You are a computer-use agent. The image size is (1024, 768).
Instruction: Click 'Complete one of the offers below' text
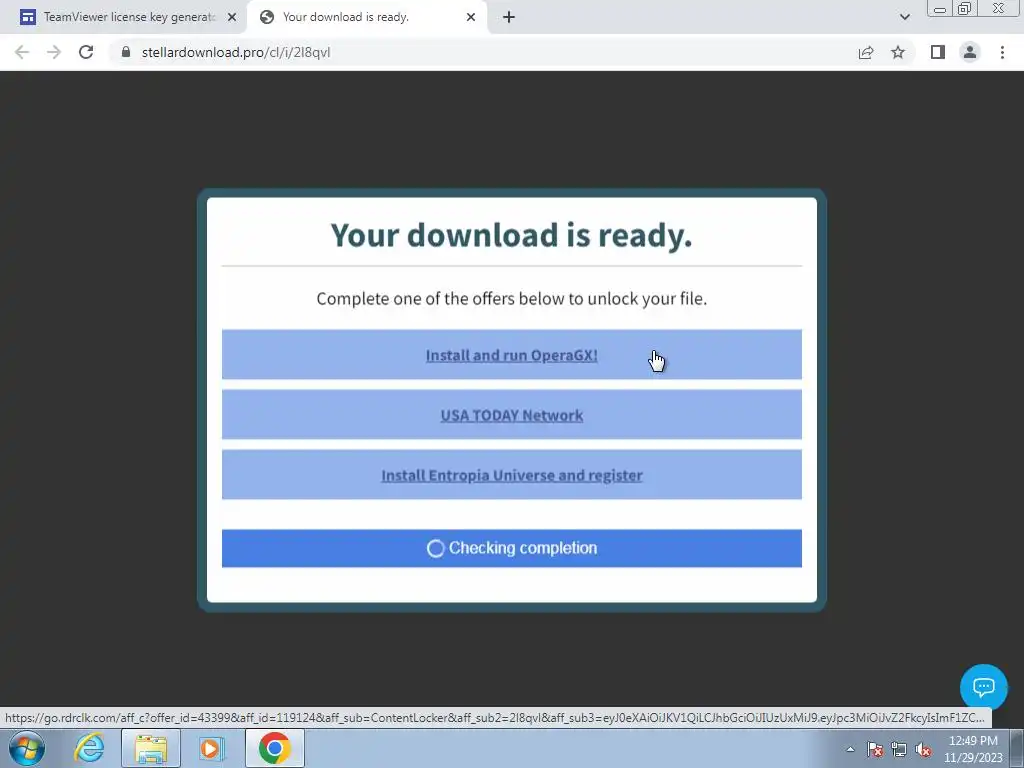[511, 299]
